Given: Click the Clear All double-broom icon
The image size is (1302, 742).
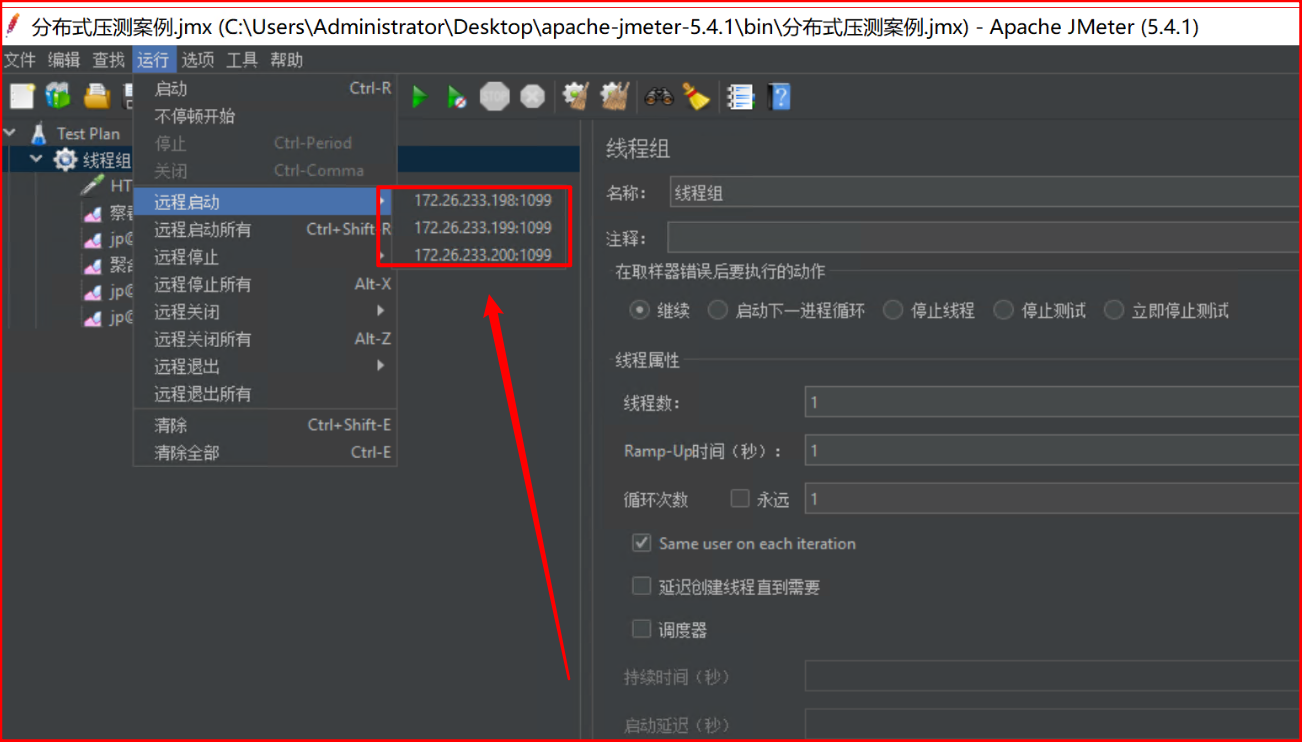Looking at the screenshot, I should (613, 97).
